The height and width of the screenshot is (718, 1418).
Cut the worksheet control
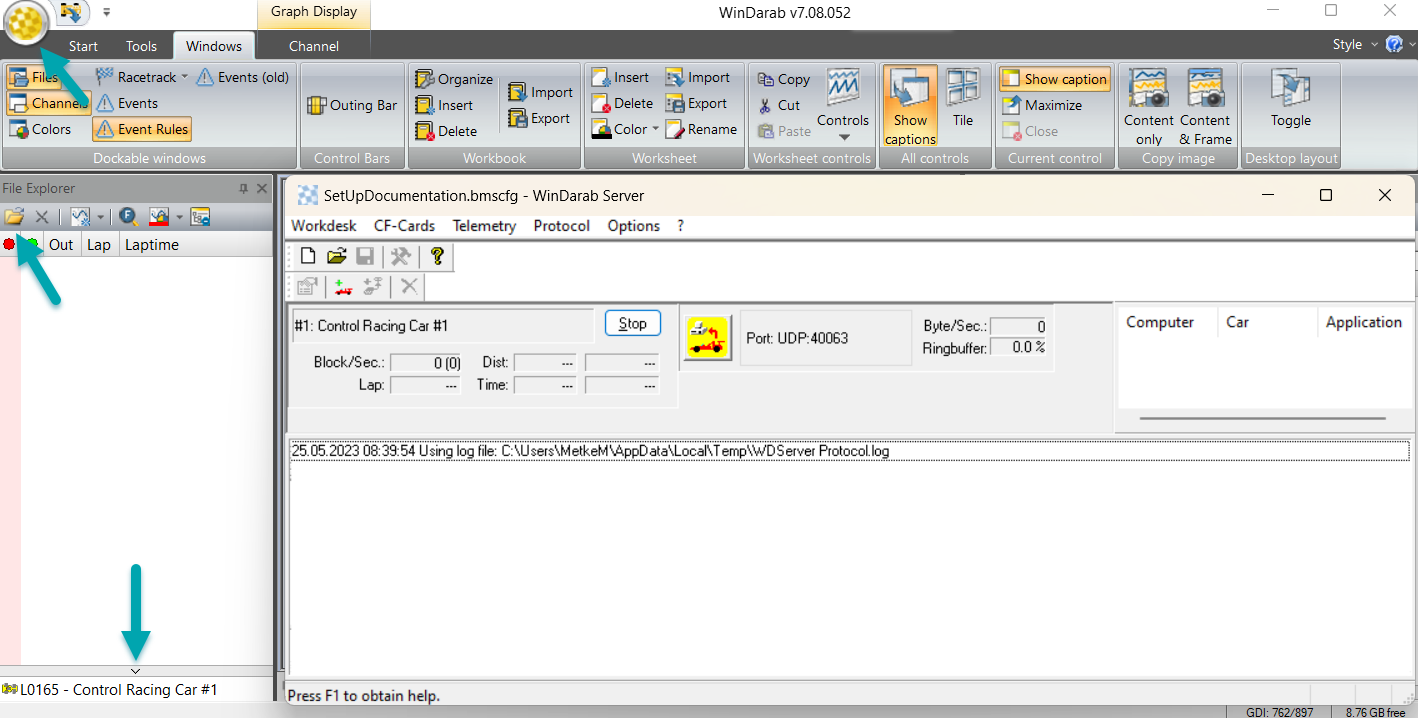(779, 105)
